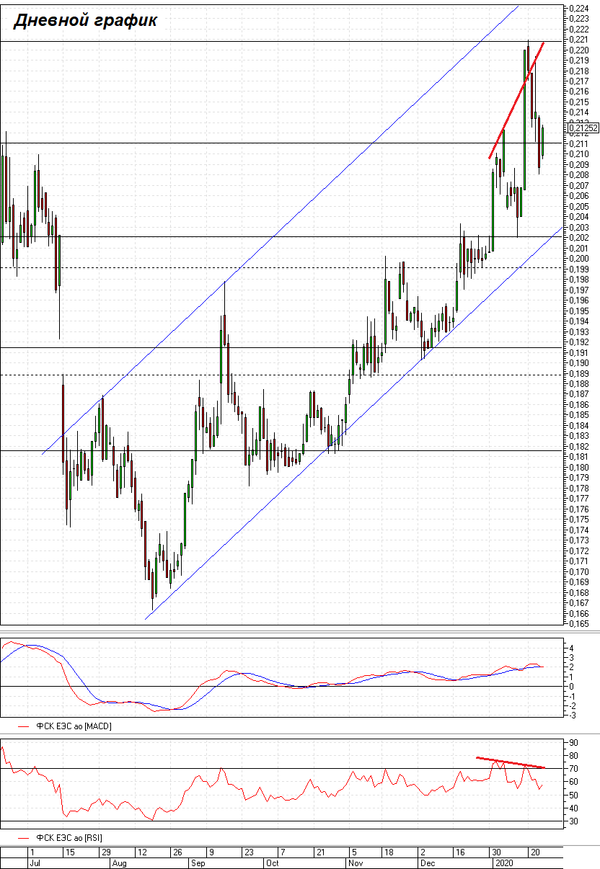This screenshot has height=869, width=600.
Task: Click the 'ФСК ЕЭС ао [RSI]' legend label
Action: click(x=69, y=838)
